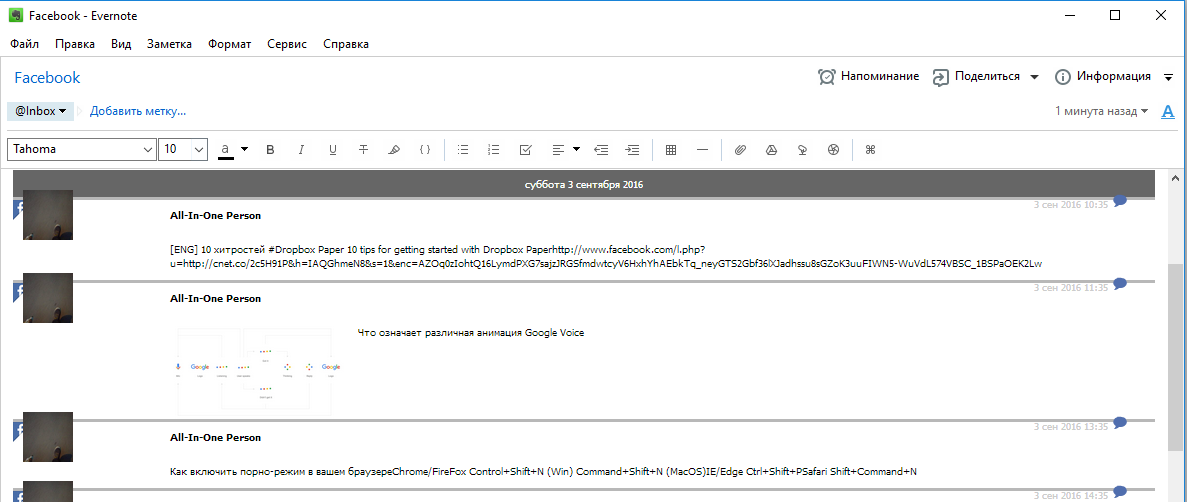Toggle the formatting toolbar with underlined A icon
Viewport: 1187px width, 502px height.
(x=1168, y=111)
